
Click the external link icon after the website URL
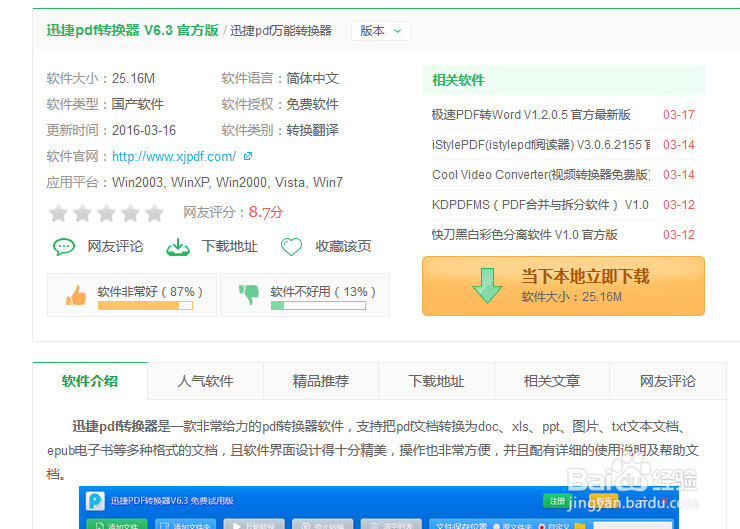pos(248,156)
